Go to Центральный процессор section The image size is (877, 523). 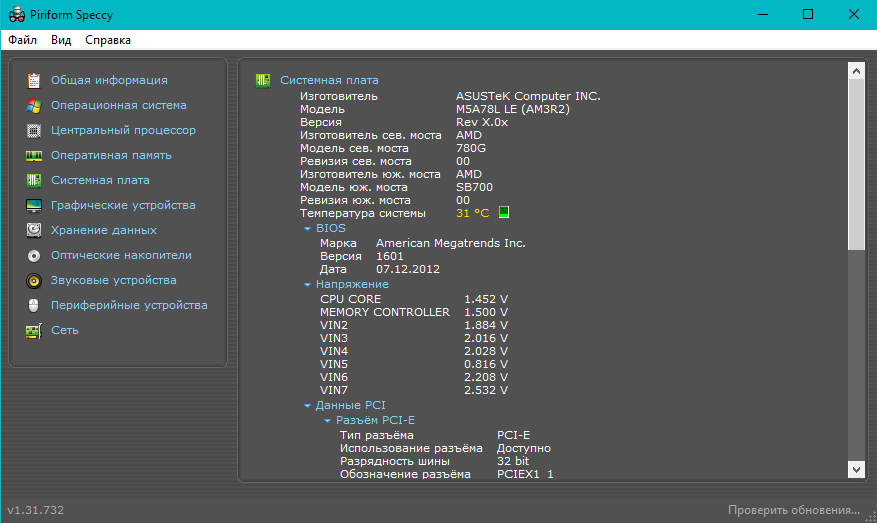pos(123,130)
